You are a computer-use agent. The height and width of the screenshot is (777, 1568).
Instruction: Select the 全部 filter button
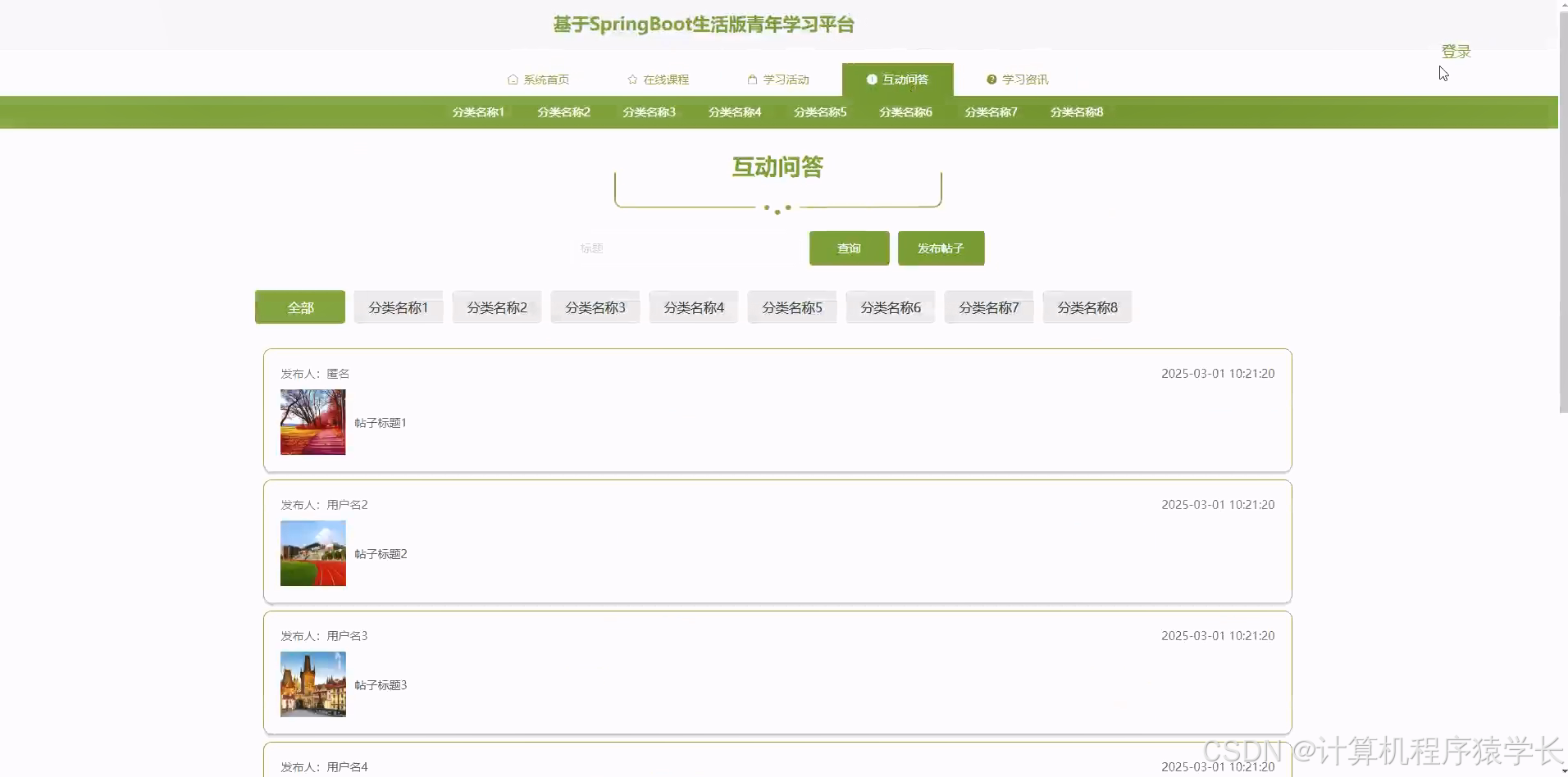tap(299, 307)
